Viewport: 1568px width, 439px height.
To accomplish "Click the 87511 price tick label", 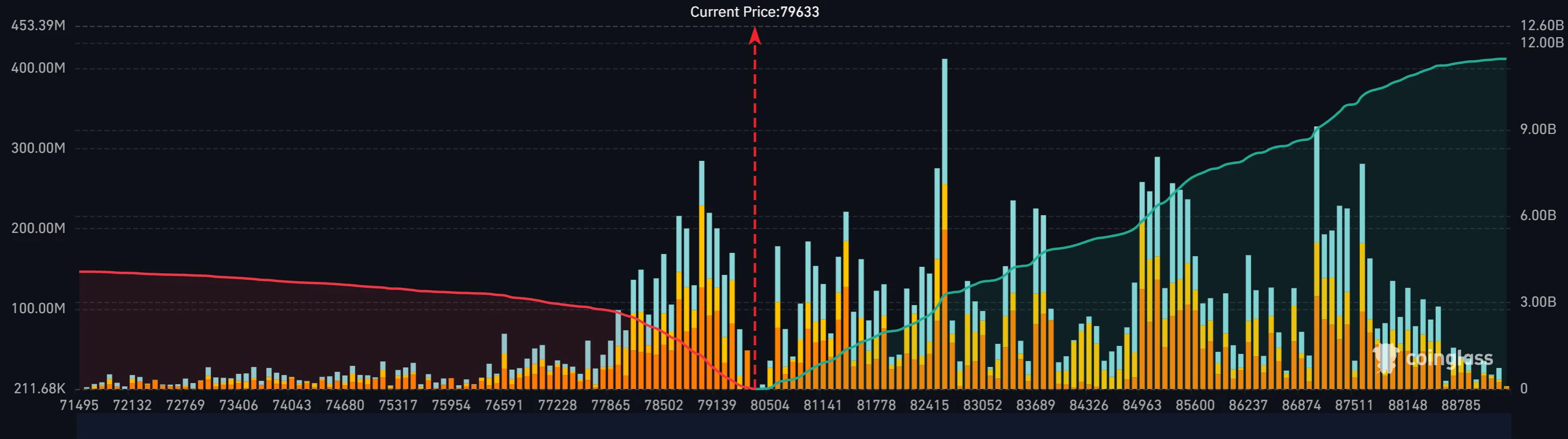I will 1354,406.
